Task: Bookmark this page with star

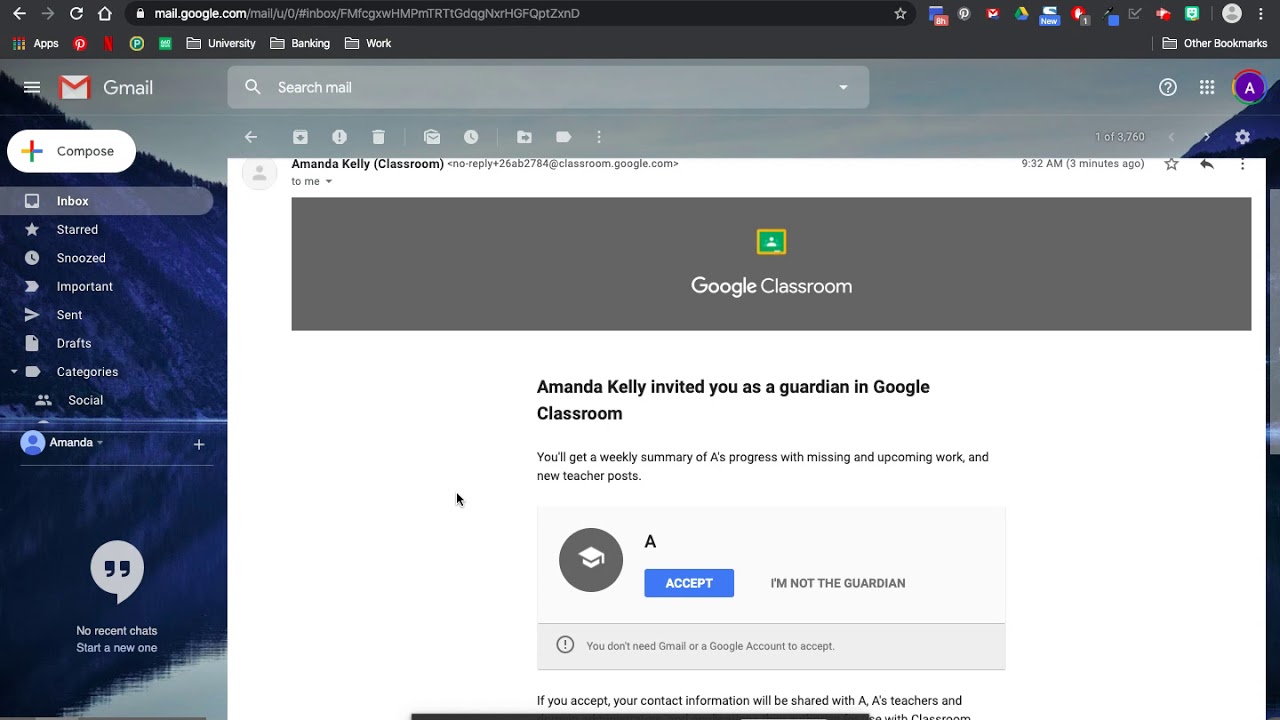Action: (x=900, y=13)
